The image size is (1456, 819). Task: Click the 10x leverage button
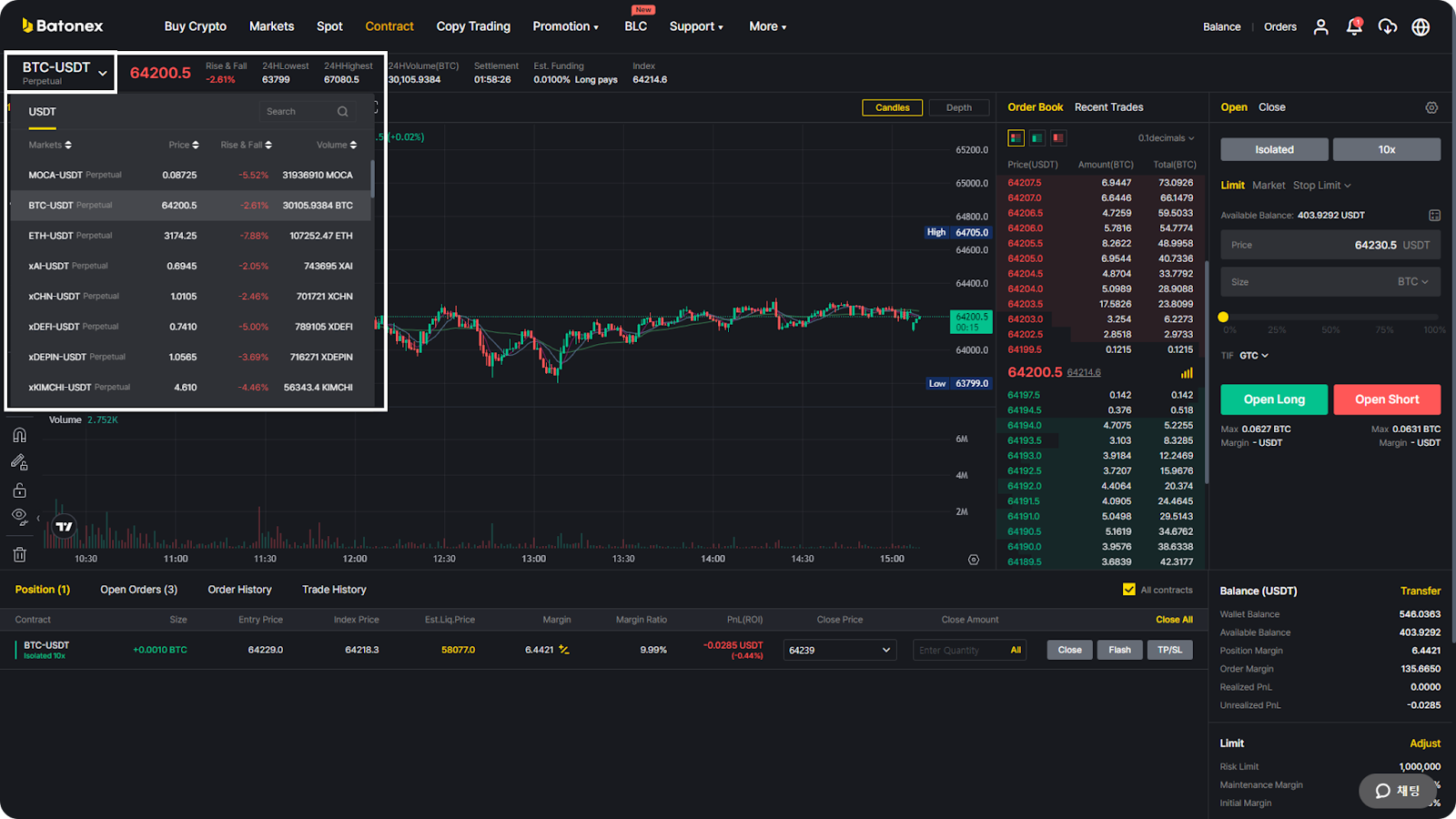(x=1387, y=149)
